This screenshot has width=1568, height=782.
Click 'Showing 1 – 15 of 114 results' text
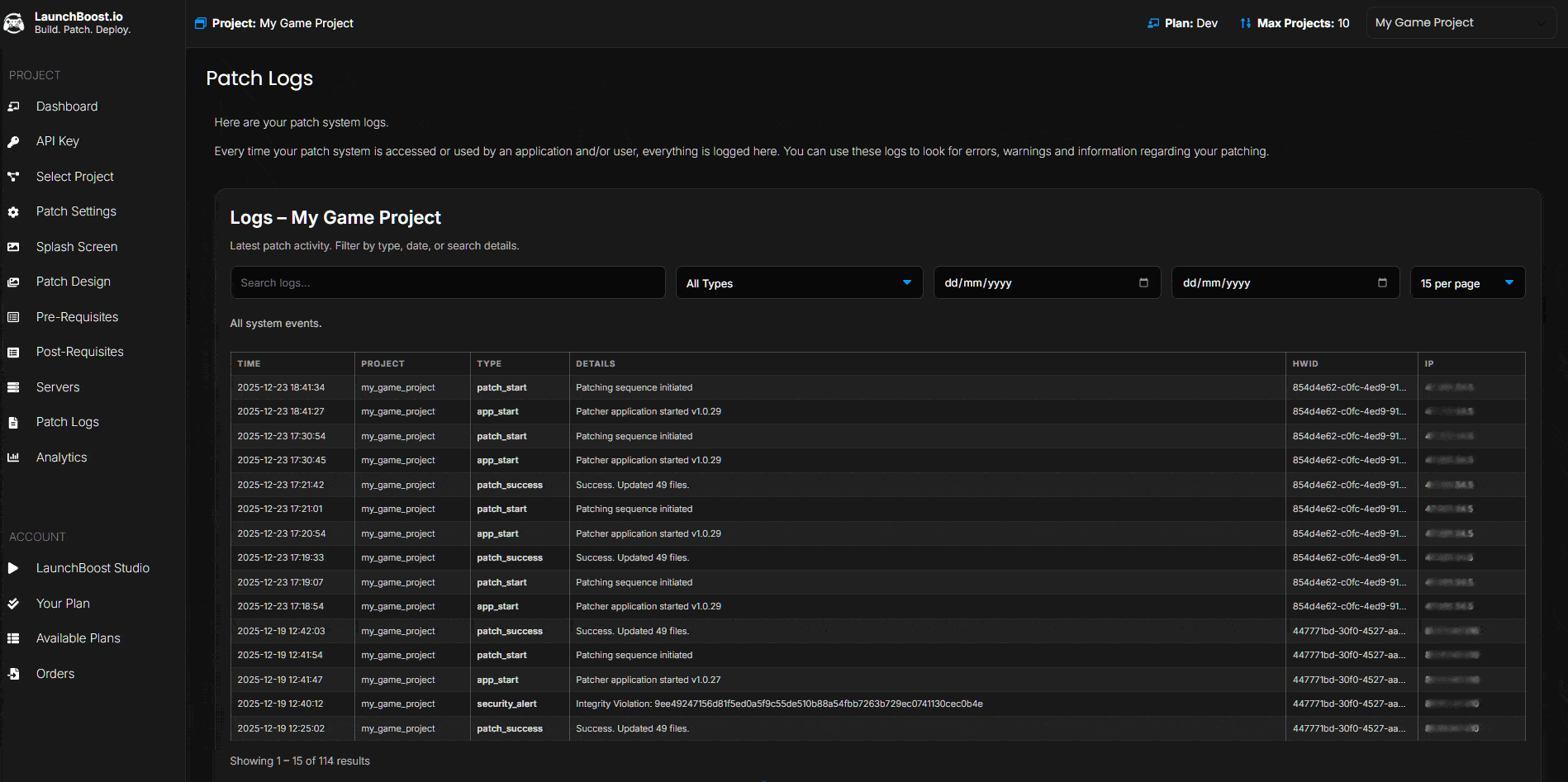300,761
